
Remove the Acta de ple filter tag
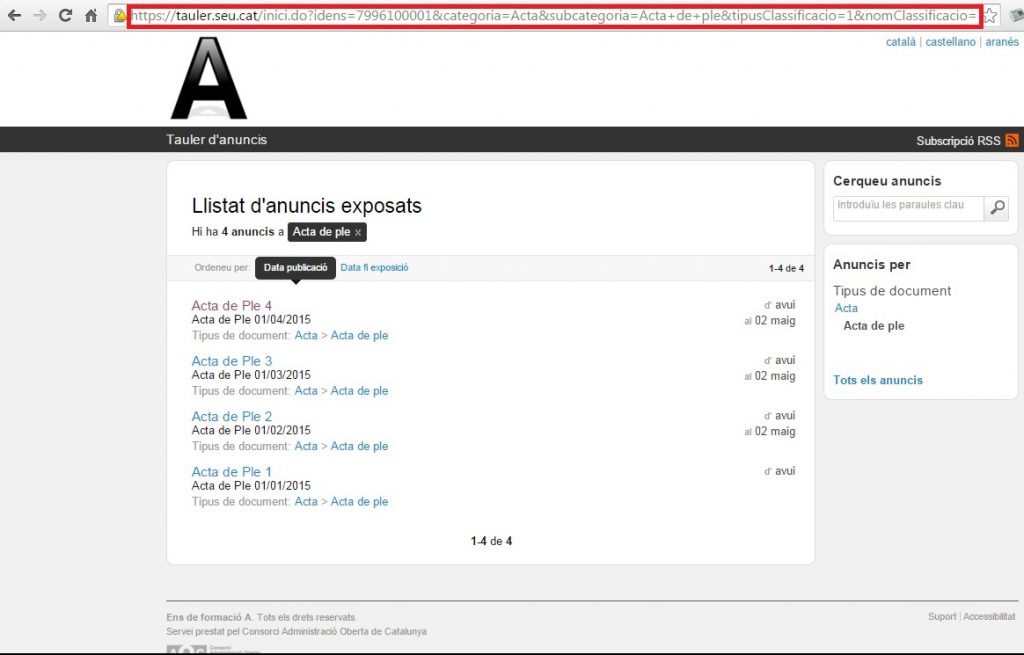click(358, 233)
